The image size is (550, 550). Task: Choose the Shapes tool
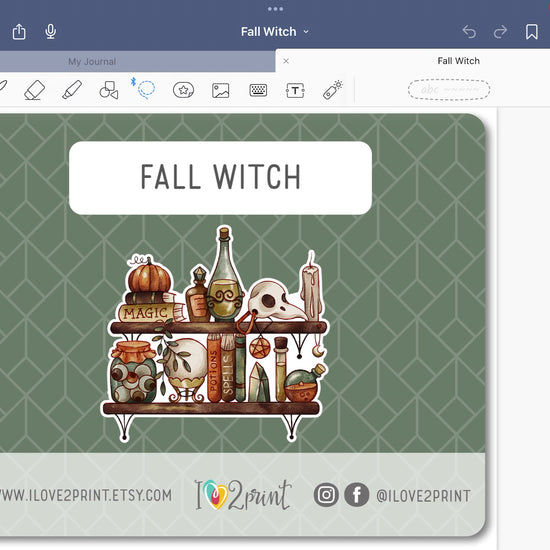point(109,90)
